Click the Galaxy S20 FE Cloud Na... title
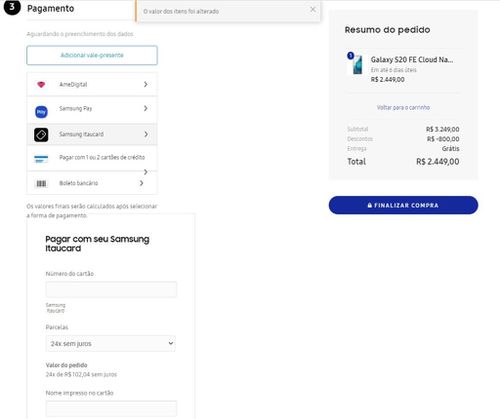 [412, 60]
